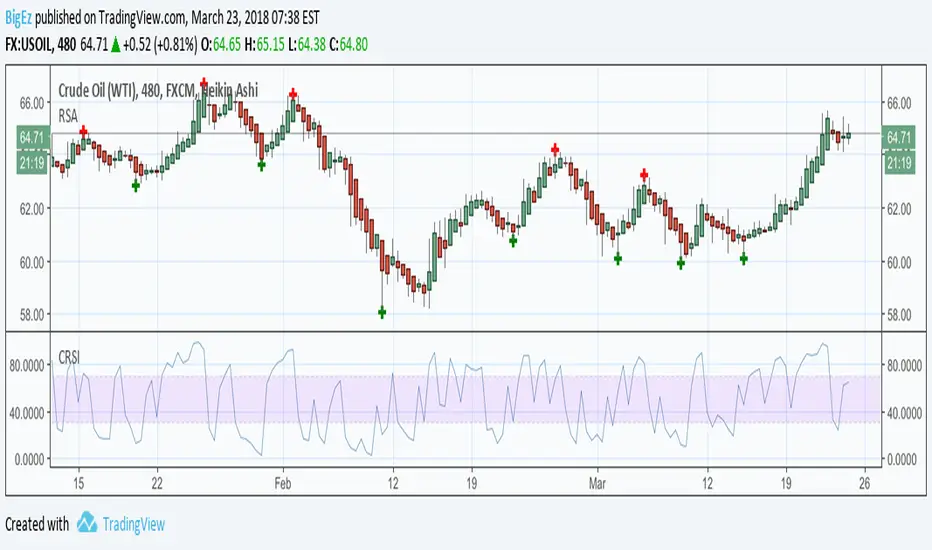Viewport: 932px width, 550px height.
Task: Click the 'Created with' footer text
Action: [x=37, y=524]
